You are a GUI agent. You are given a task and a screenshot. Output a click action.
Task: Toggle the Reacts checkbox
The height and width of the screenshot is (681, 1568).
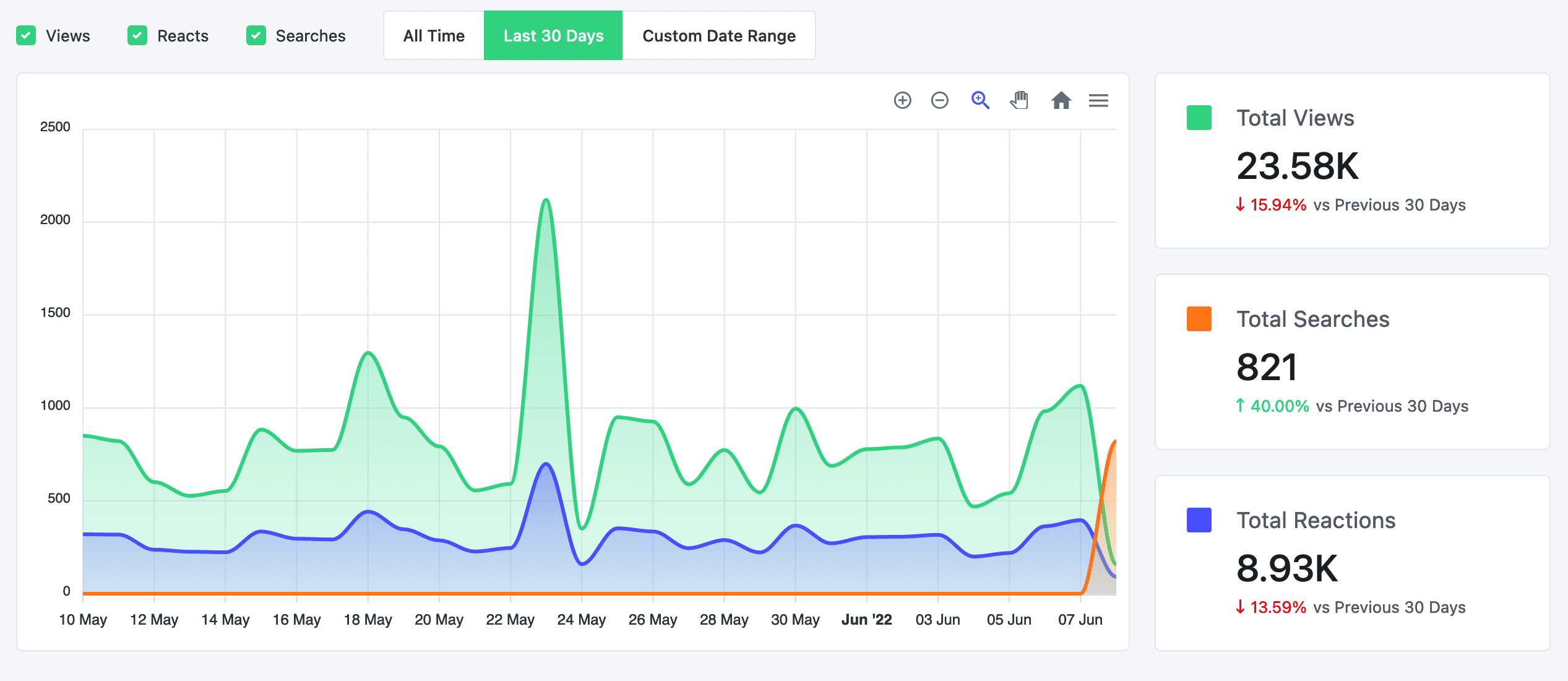pos(137,36)
